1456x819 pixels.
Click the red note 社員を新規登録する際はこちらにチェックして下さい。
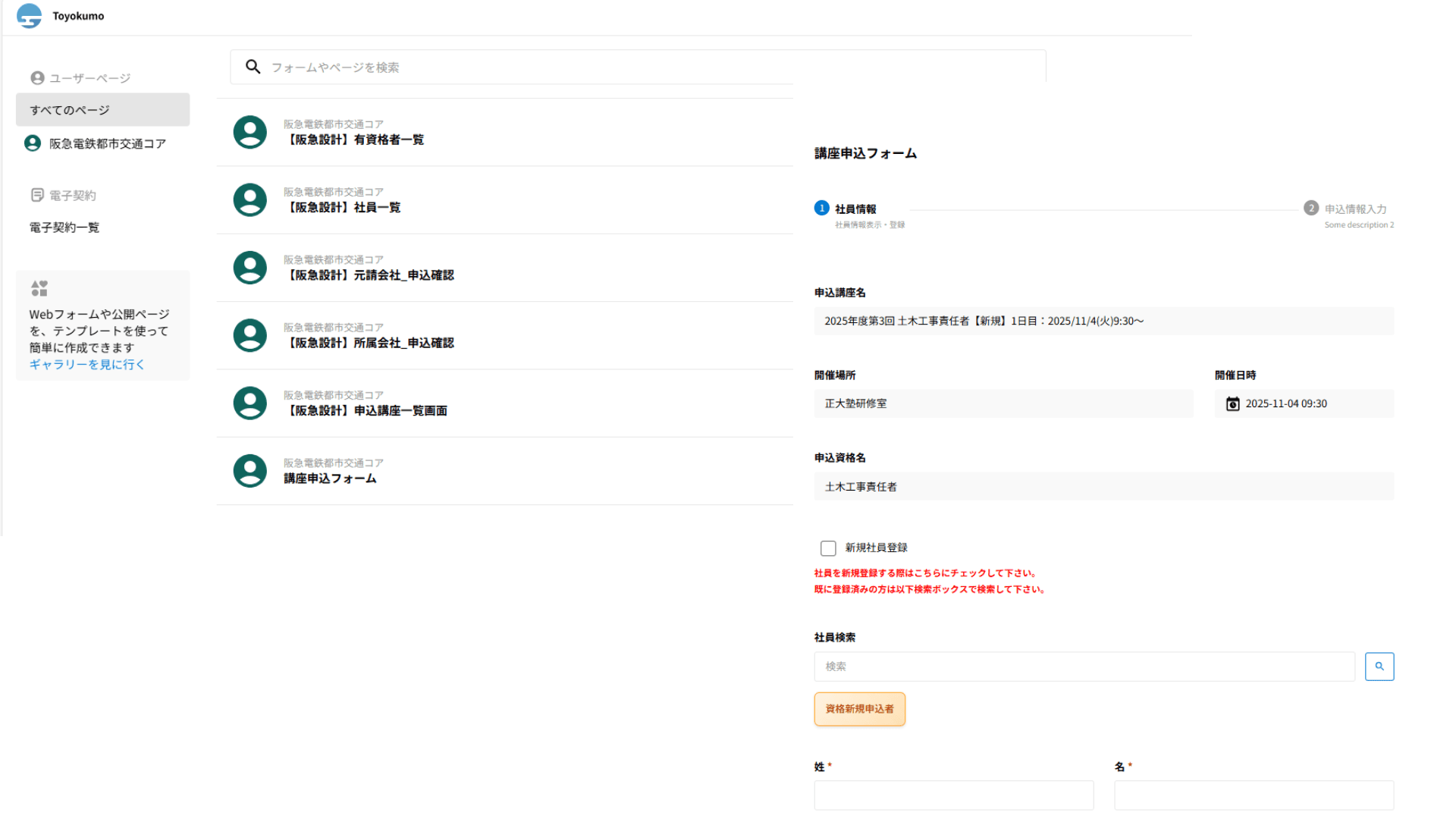[x=926, y=573]
